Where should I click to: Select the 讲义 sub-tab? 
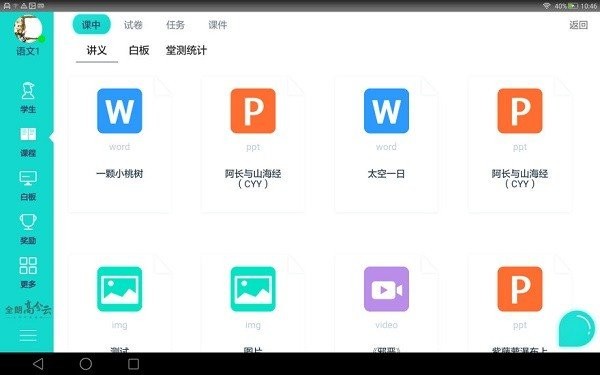click(x=96, y=50)
